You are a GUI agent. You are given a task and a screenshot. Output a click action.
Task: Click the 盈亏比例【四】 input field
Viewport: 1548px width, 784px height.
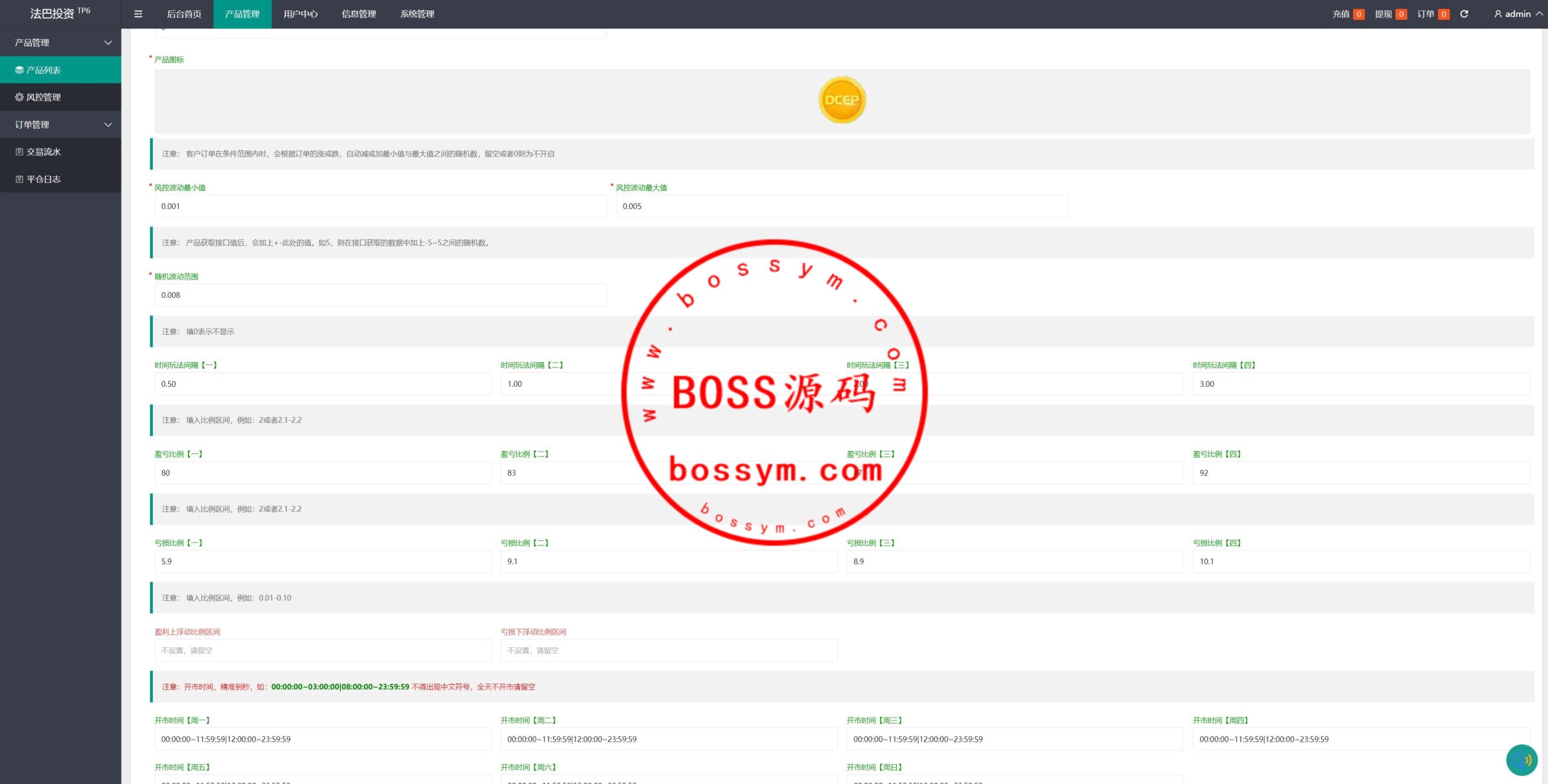pyautogui.click(x=1361, y=473)
